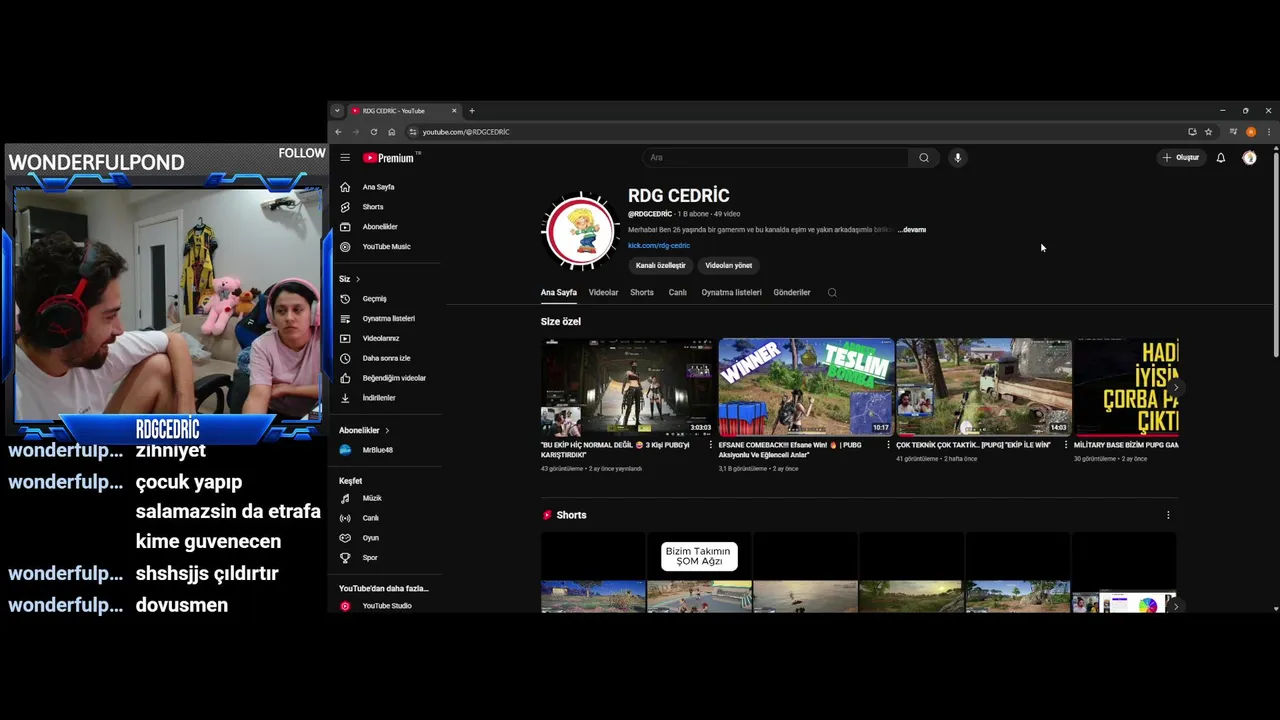The image size is (1280, 720).
Task: Click the Kanalı özelleştir button
Action: [661, 266]
